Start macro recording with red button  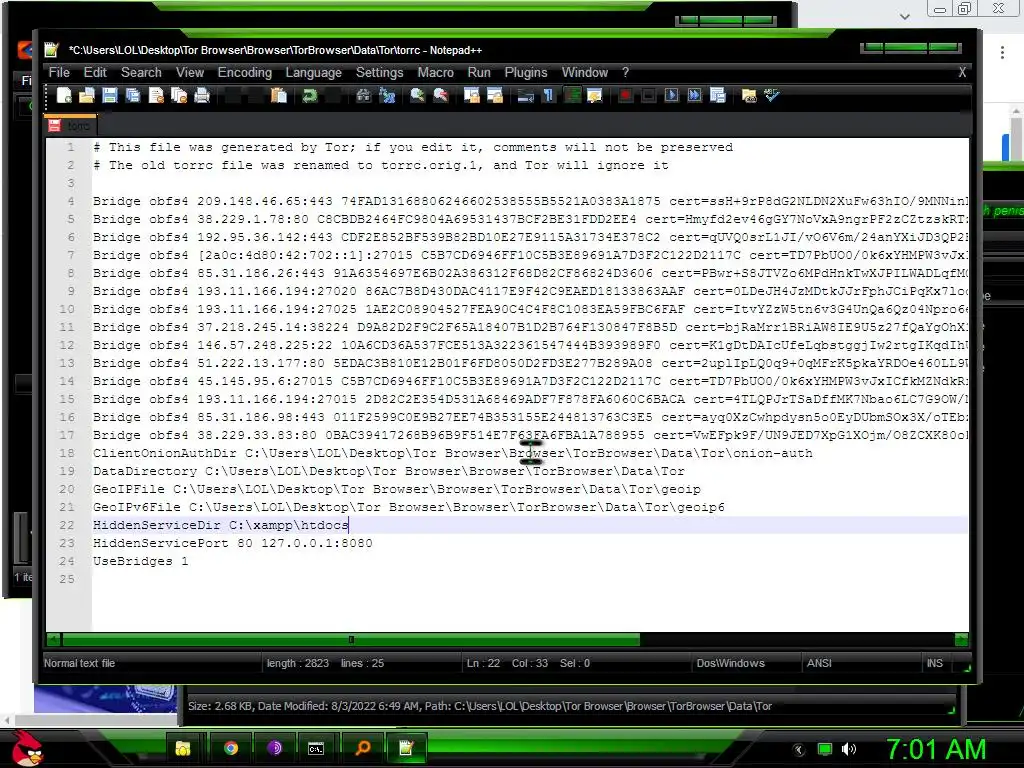pyautogui.click(x=625, y=95)
